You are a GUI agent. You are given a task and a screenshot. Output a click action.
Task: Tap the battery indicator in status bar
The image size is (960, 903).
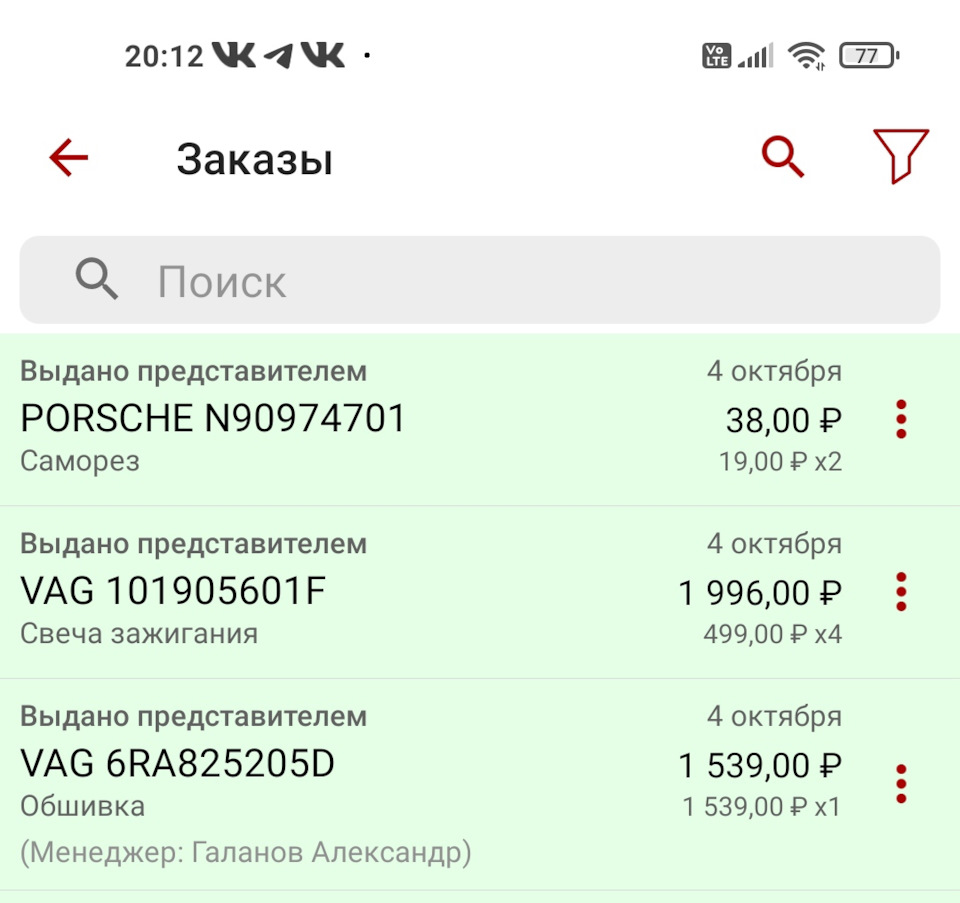868,56
